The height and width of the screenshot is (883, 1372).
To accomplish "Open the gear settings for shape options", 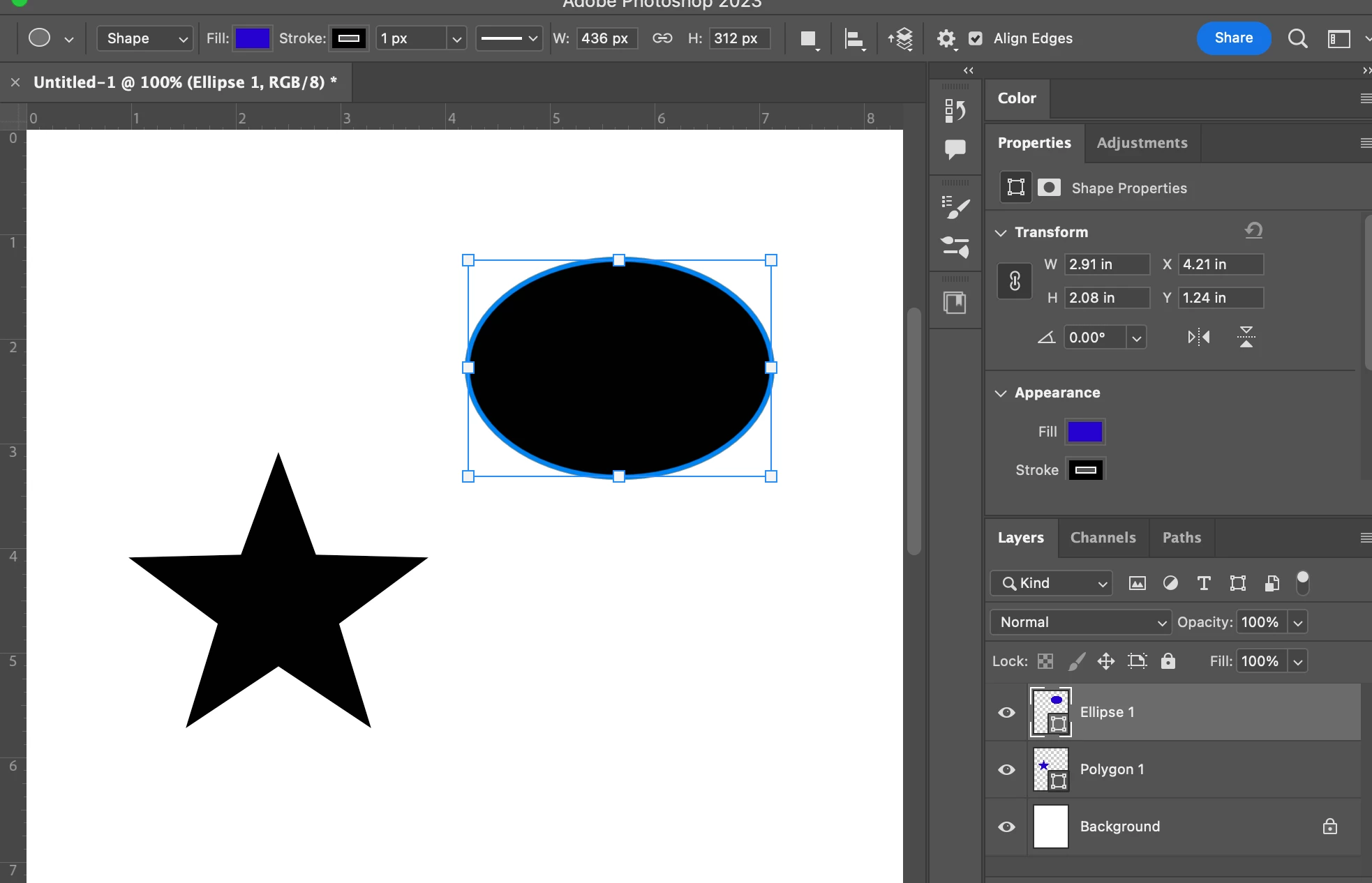I will (x=946, y=39).
